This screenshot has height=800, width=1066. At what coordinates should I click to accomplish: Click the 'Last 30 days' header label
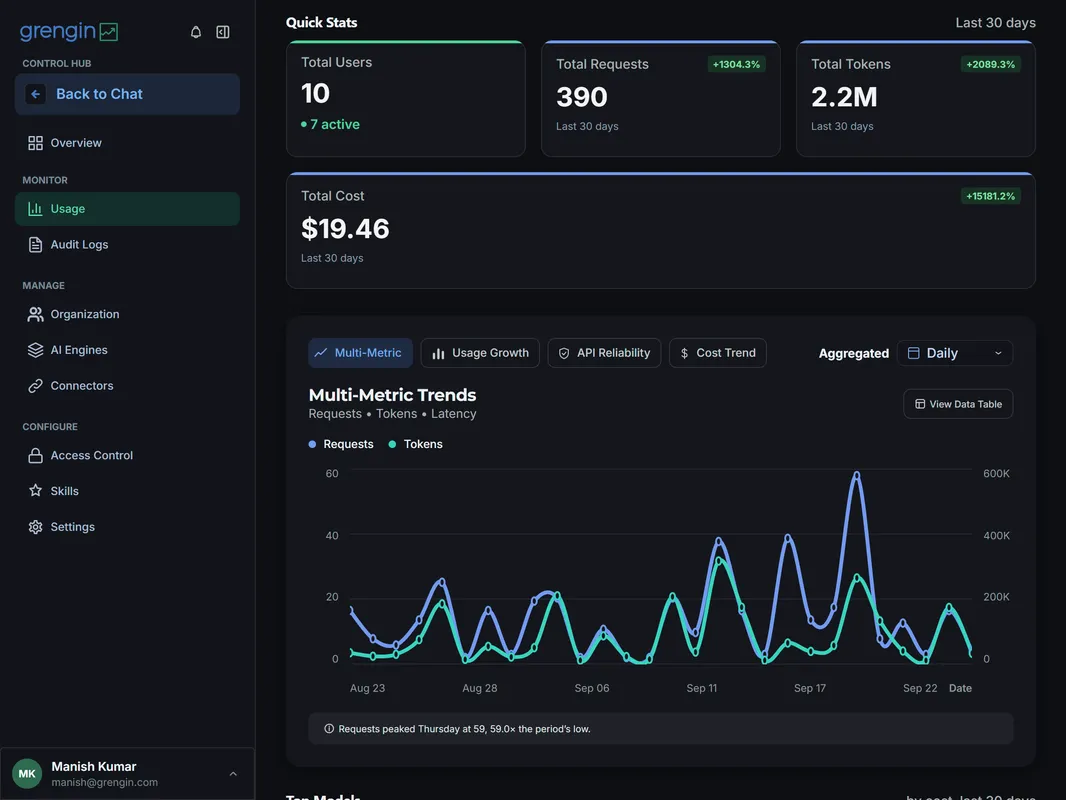click(x=995, y=22)
